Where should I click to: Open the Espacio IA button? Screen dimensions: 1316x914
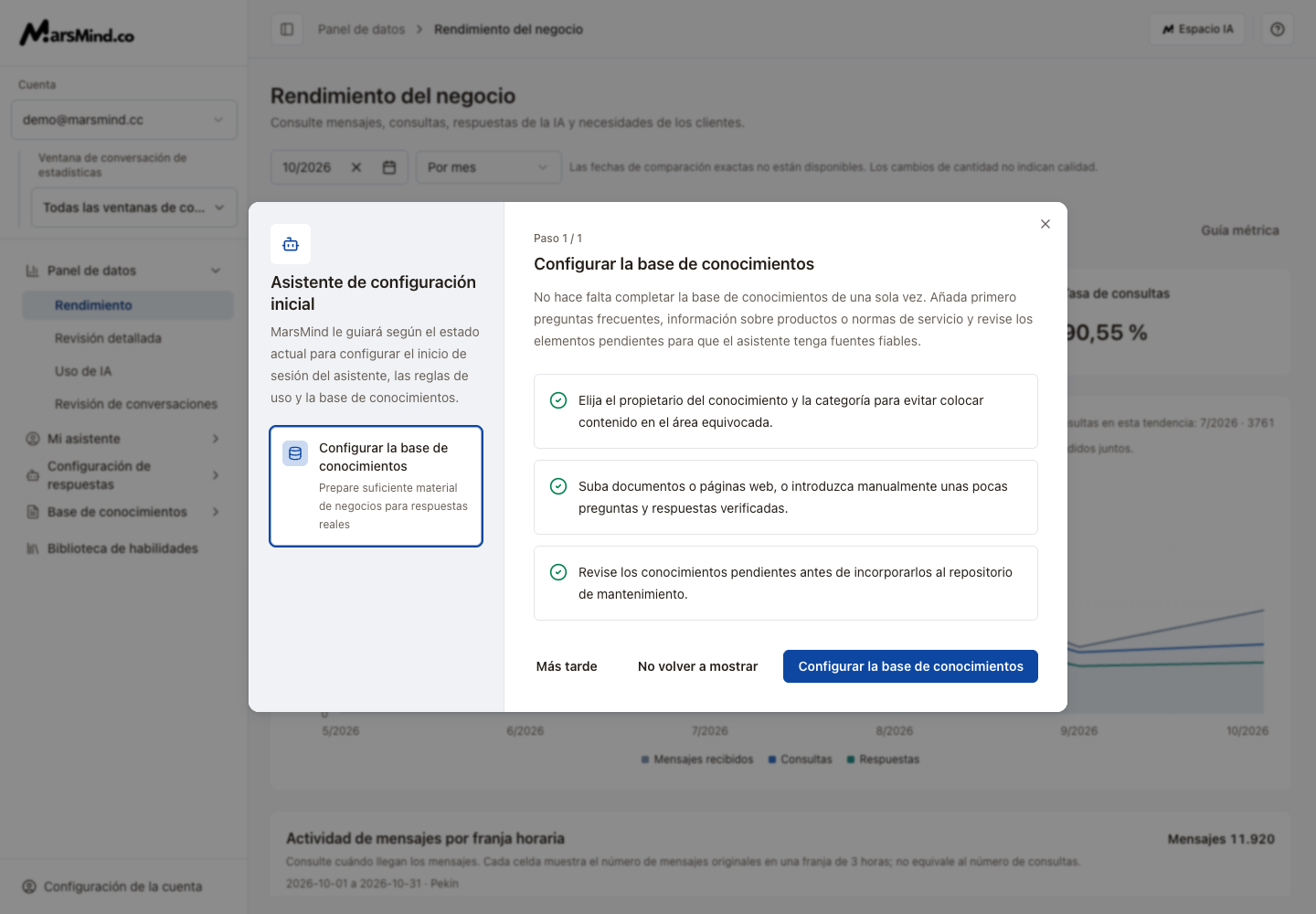tap(1197, 29)
